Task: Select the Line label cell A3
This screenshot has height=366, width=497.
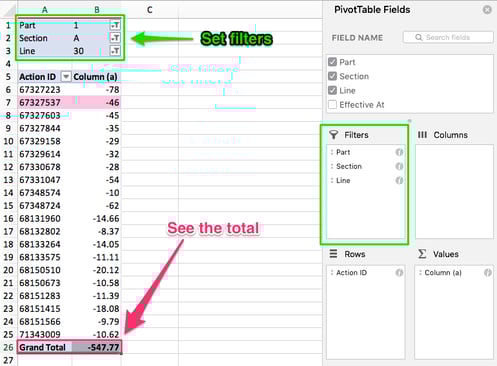Action: [45, 51]
